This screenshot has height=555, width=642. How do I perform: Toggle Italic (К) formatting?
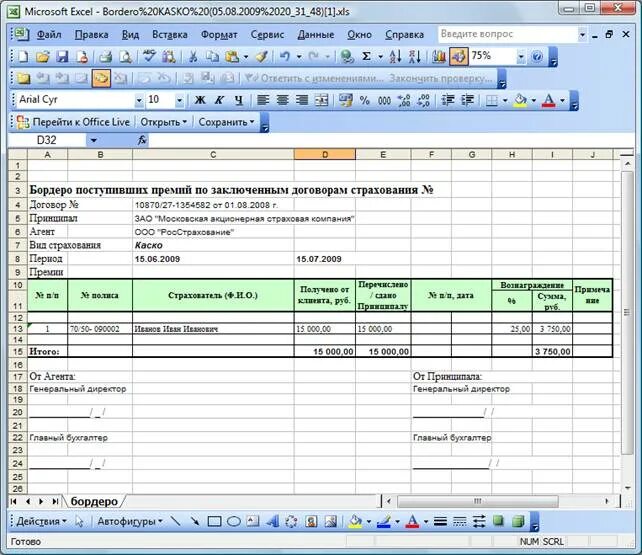point(219,100)
